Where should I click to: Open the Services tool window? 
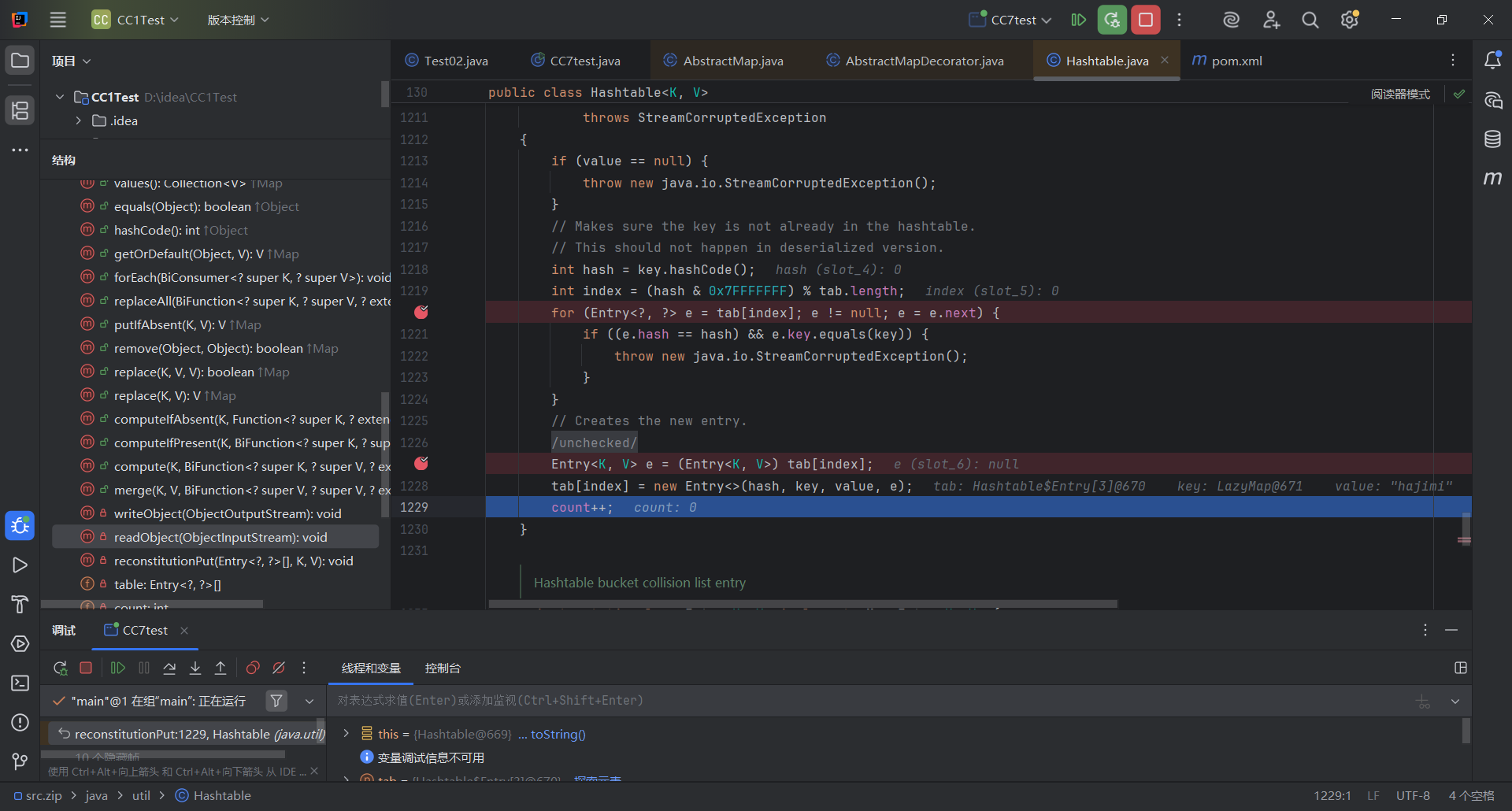(x=20, y=644)
